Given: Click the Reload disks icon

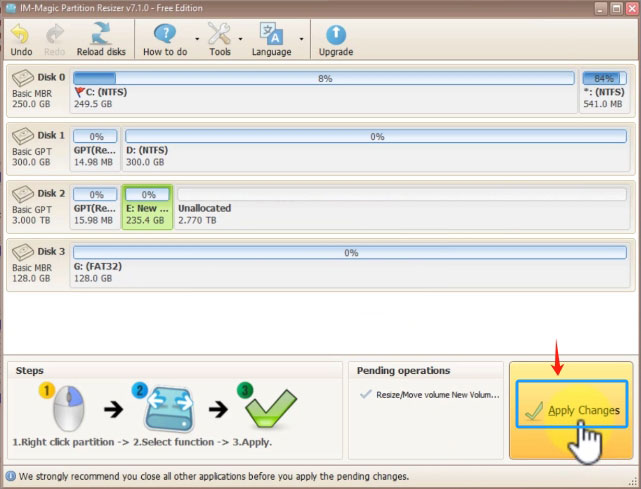Looking at the screenshot, I should pos(101,34).
